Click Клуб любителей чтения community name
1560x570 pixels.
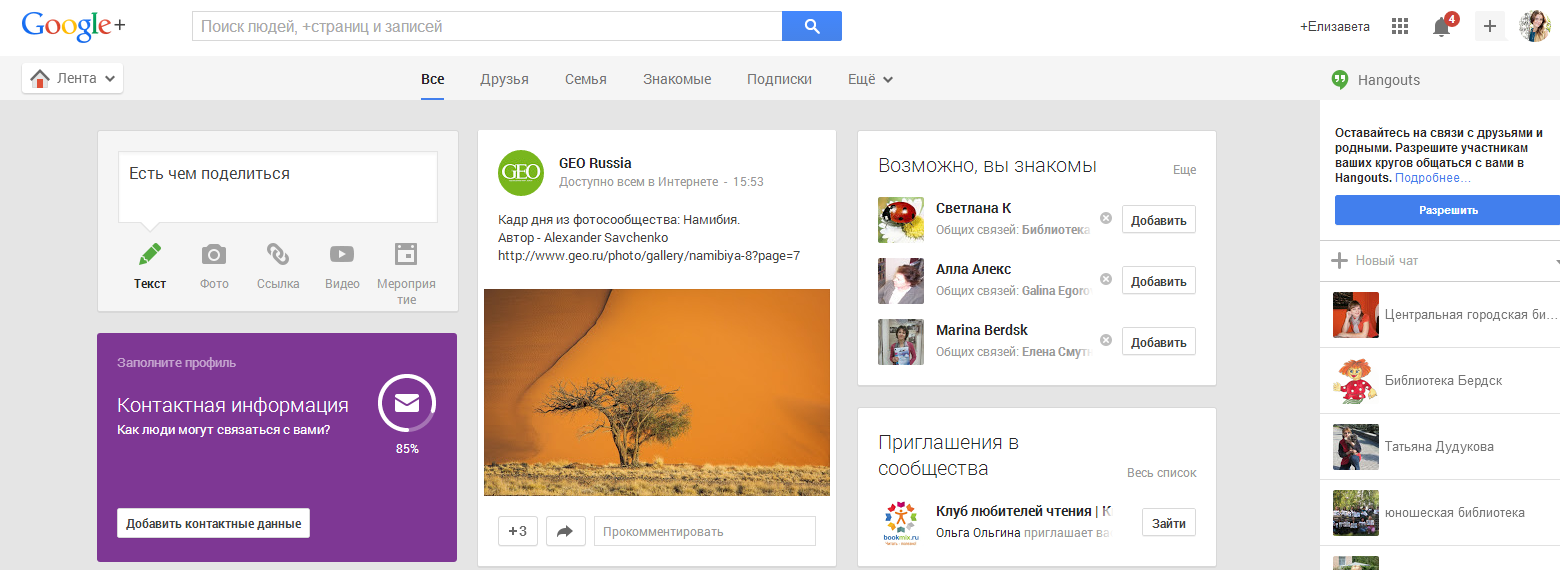click(1024, 512)
